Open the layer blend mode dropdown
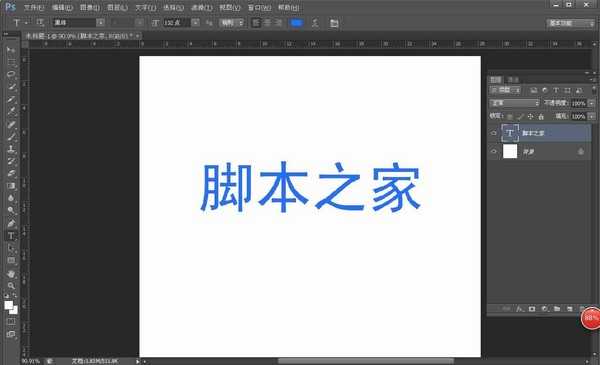The width and height of the screenshot is (600, 365). coord(514,103)
